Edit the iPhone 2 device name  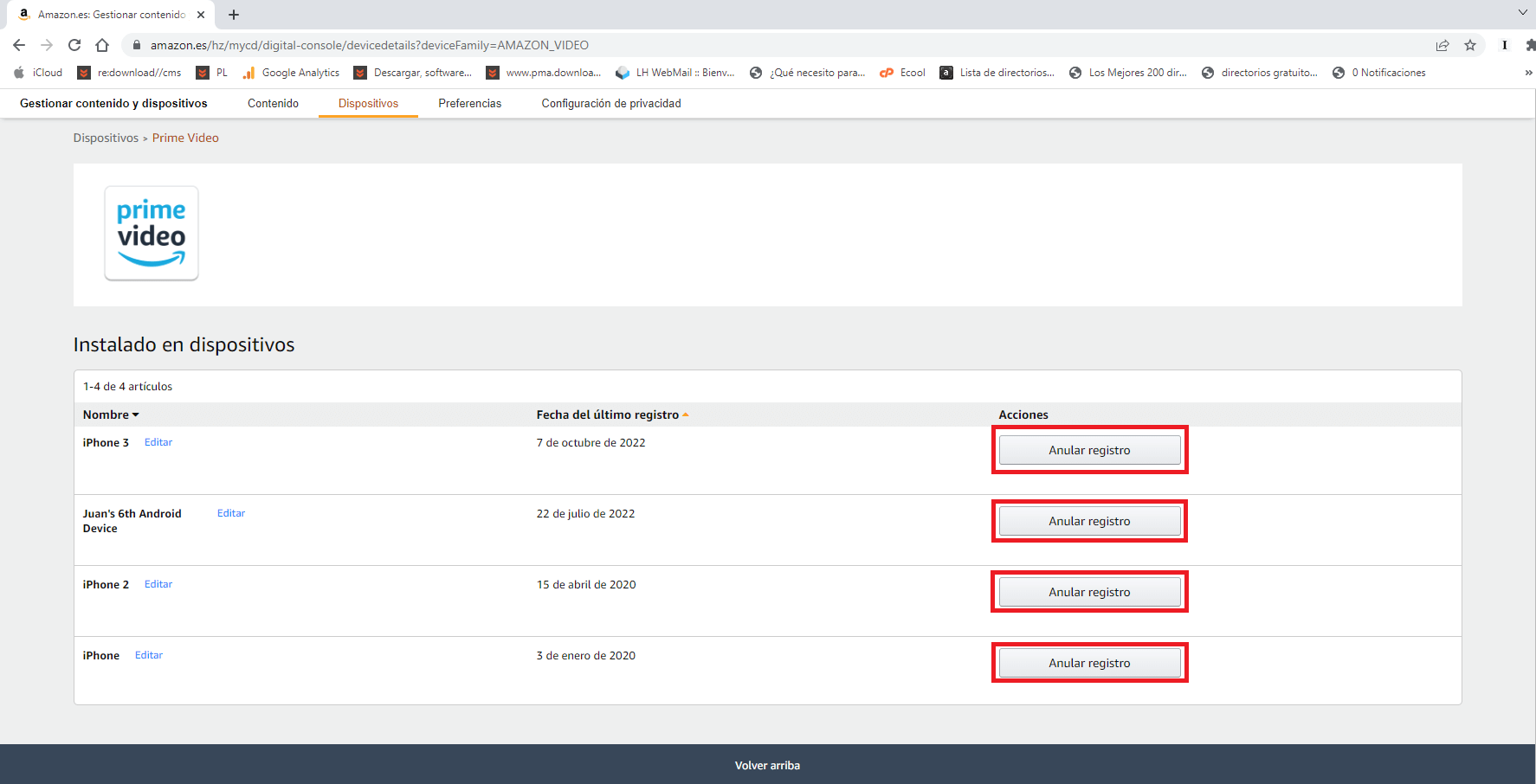(x=158, y=584)
